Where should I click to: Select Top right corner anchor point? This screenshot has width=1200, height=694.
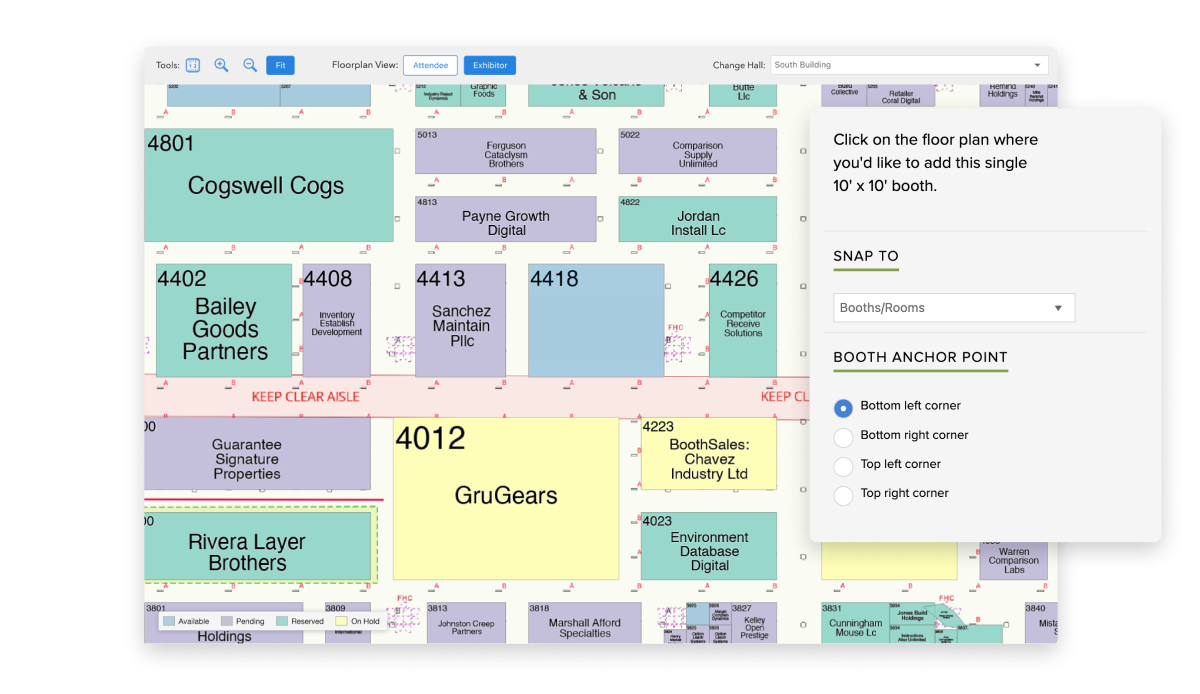point(843,493)
